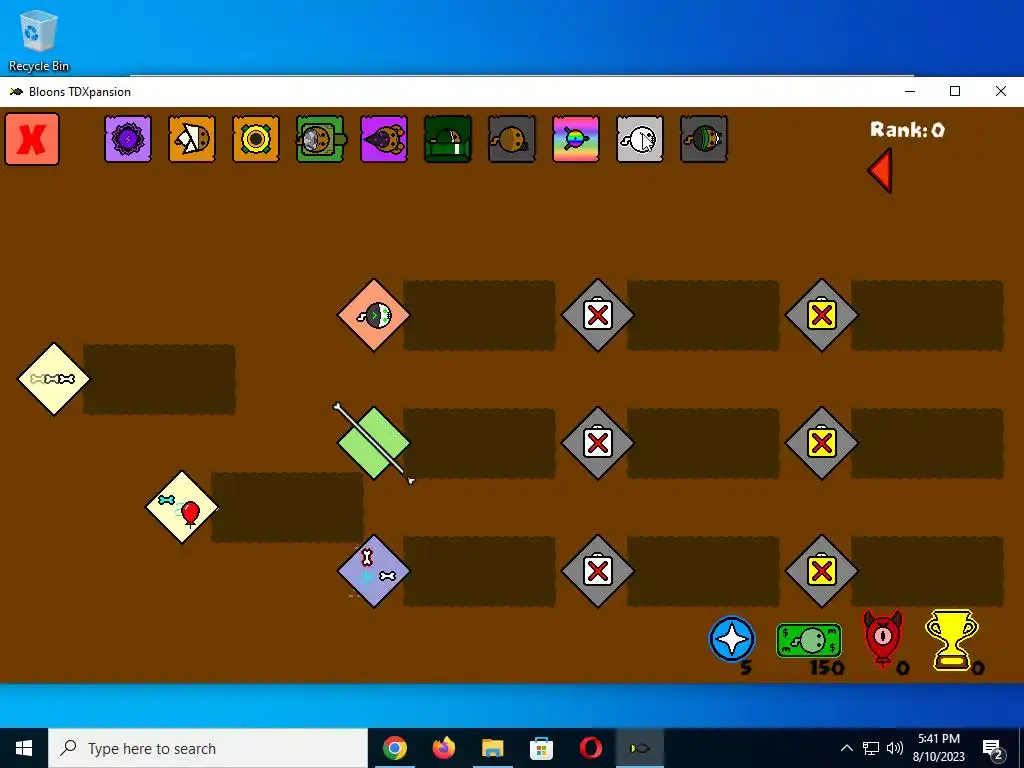Click the Bloons TDXpansion taskbar button
The image size is (1024, 768).
639,748
